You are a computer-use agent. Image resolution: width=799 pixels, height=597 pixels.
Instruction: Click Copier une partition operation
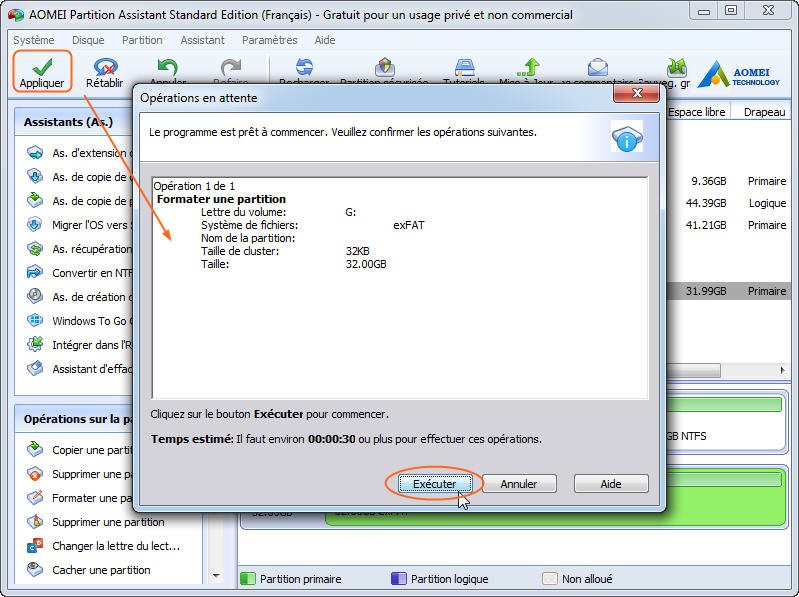[79, 450]
